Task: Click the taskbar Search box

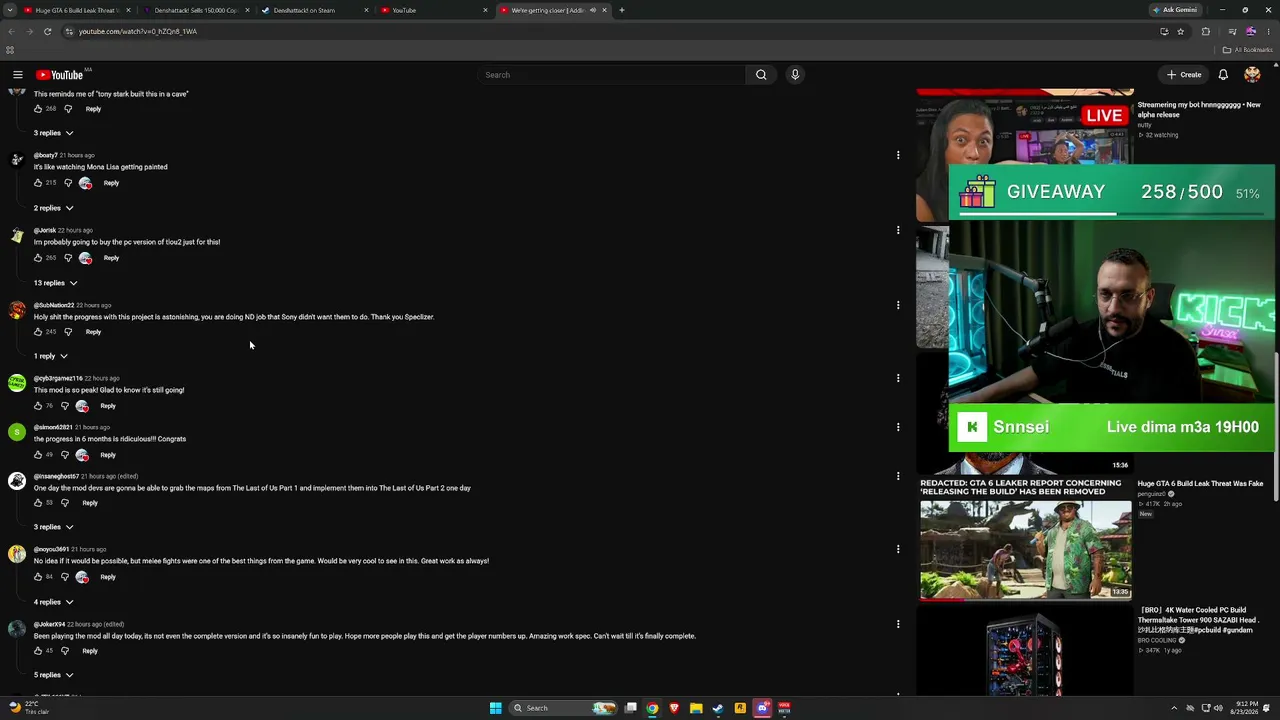Action: [x=563, y=708]
